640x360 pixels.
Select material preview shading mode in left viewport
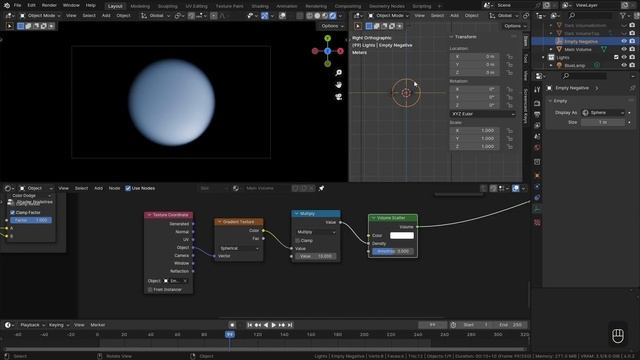pos(325,16)
